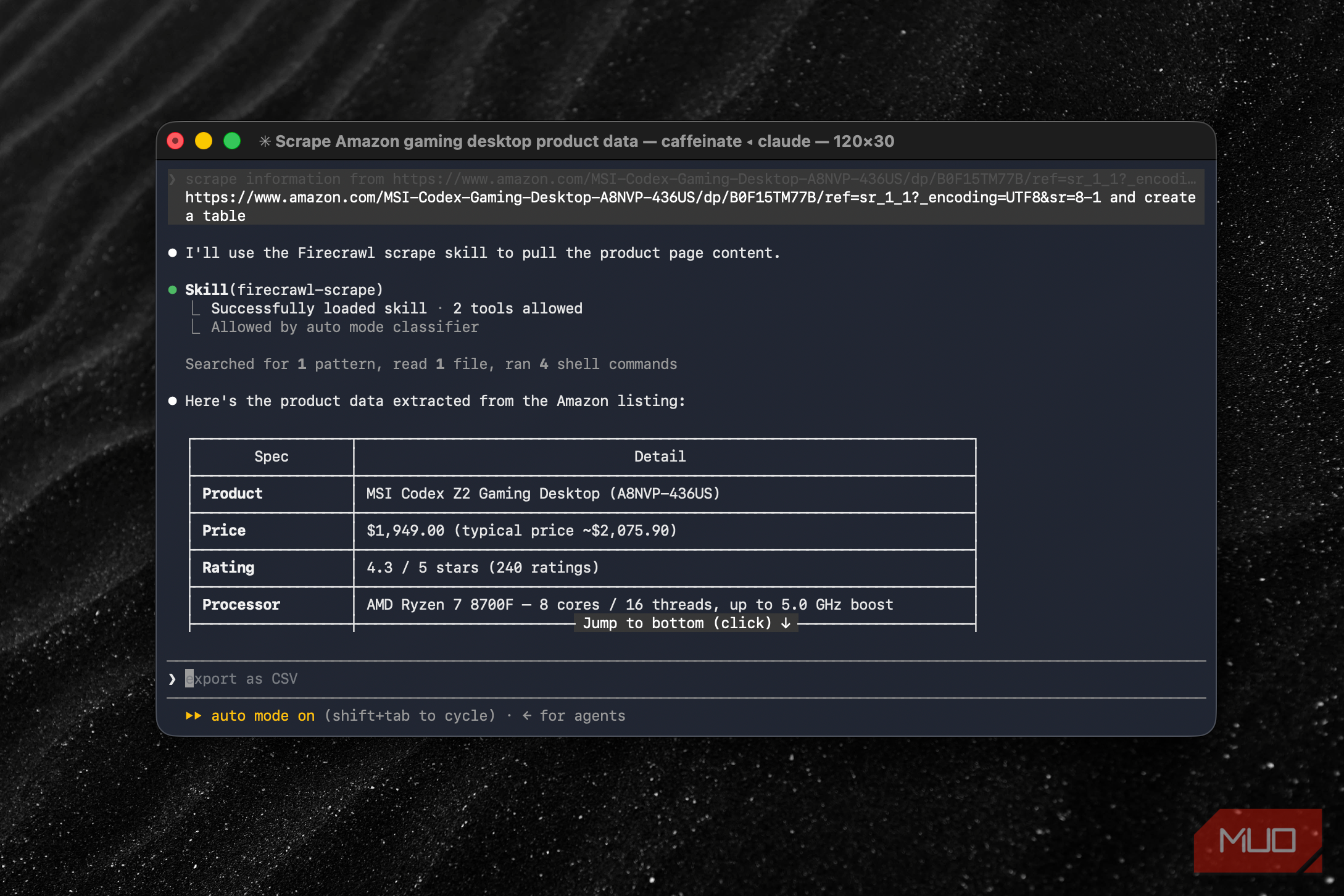Image resolution: width=1344 pixels, height=896 pixels.
Task: Click the 'Rating' row label
Action: tap(228, 568)
